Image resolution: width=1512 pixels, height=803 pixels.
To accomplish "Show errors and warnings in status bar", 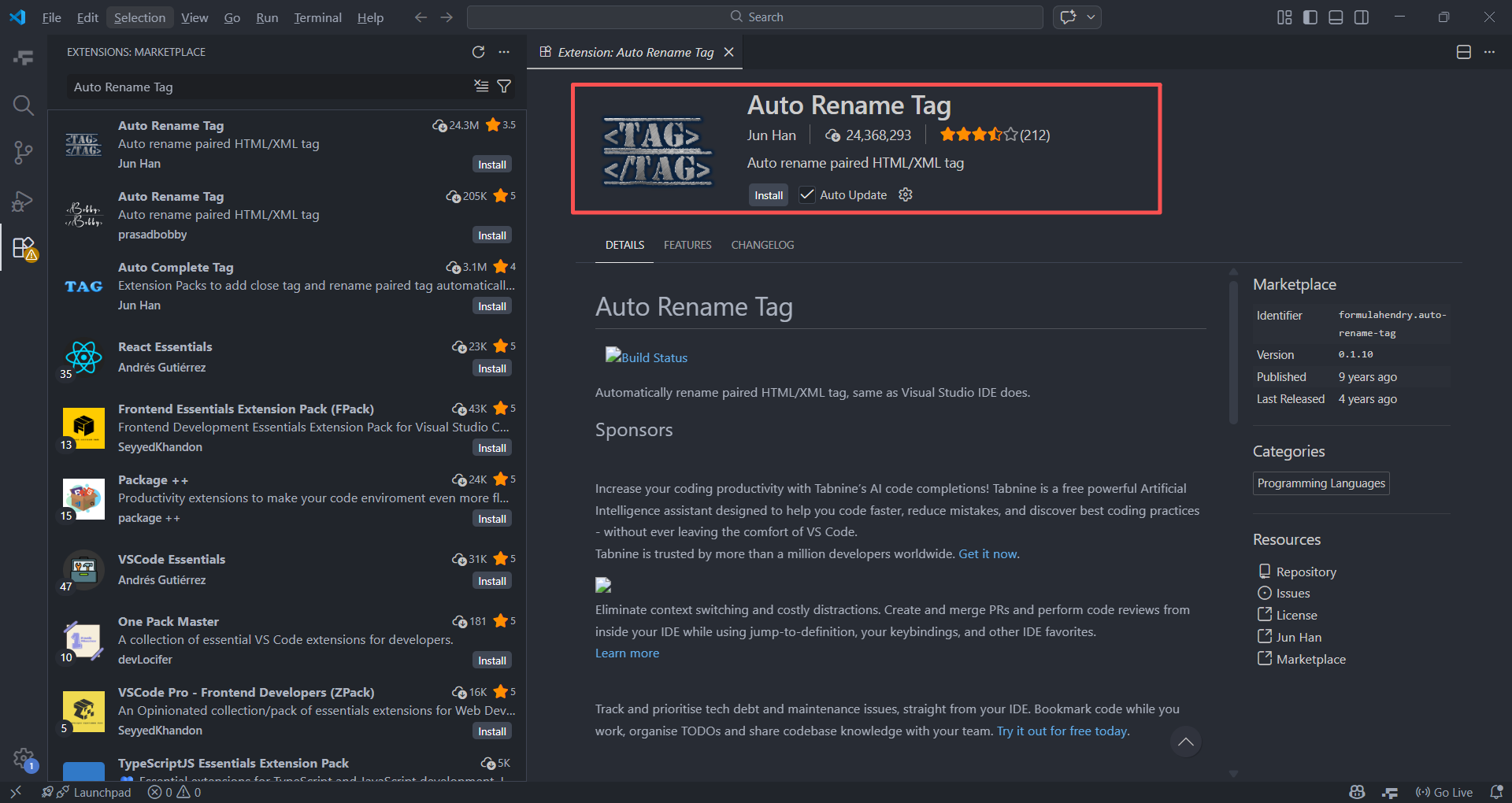I will (175, 792).
